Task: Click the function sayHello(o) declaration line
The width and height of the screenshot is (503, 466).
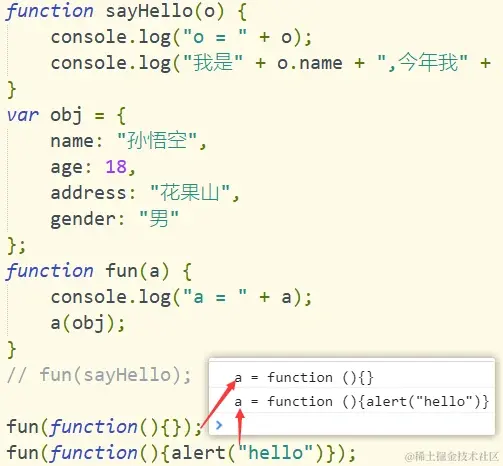Action: (127, 11)
